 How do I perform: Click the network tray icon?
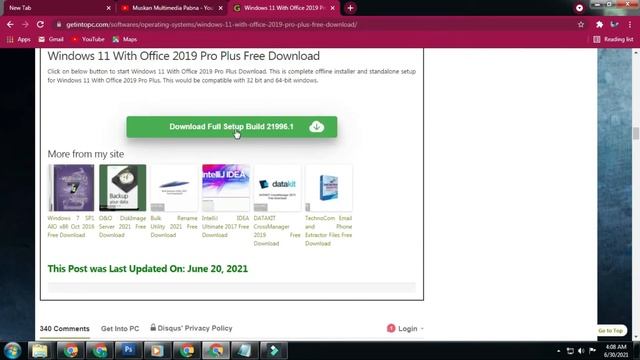point(570,351)
